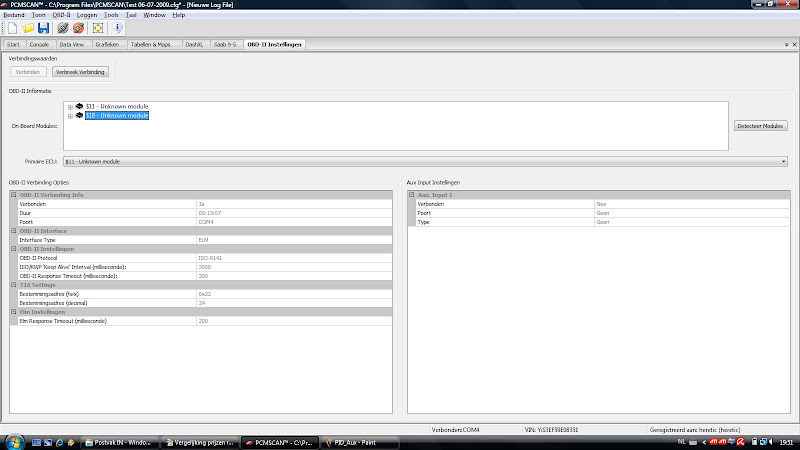This screenshot has width=800, height=450.
Task: Click the Verbreek Verbinding button
Action: click(x=80, y=72)
